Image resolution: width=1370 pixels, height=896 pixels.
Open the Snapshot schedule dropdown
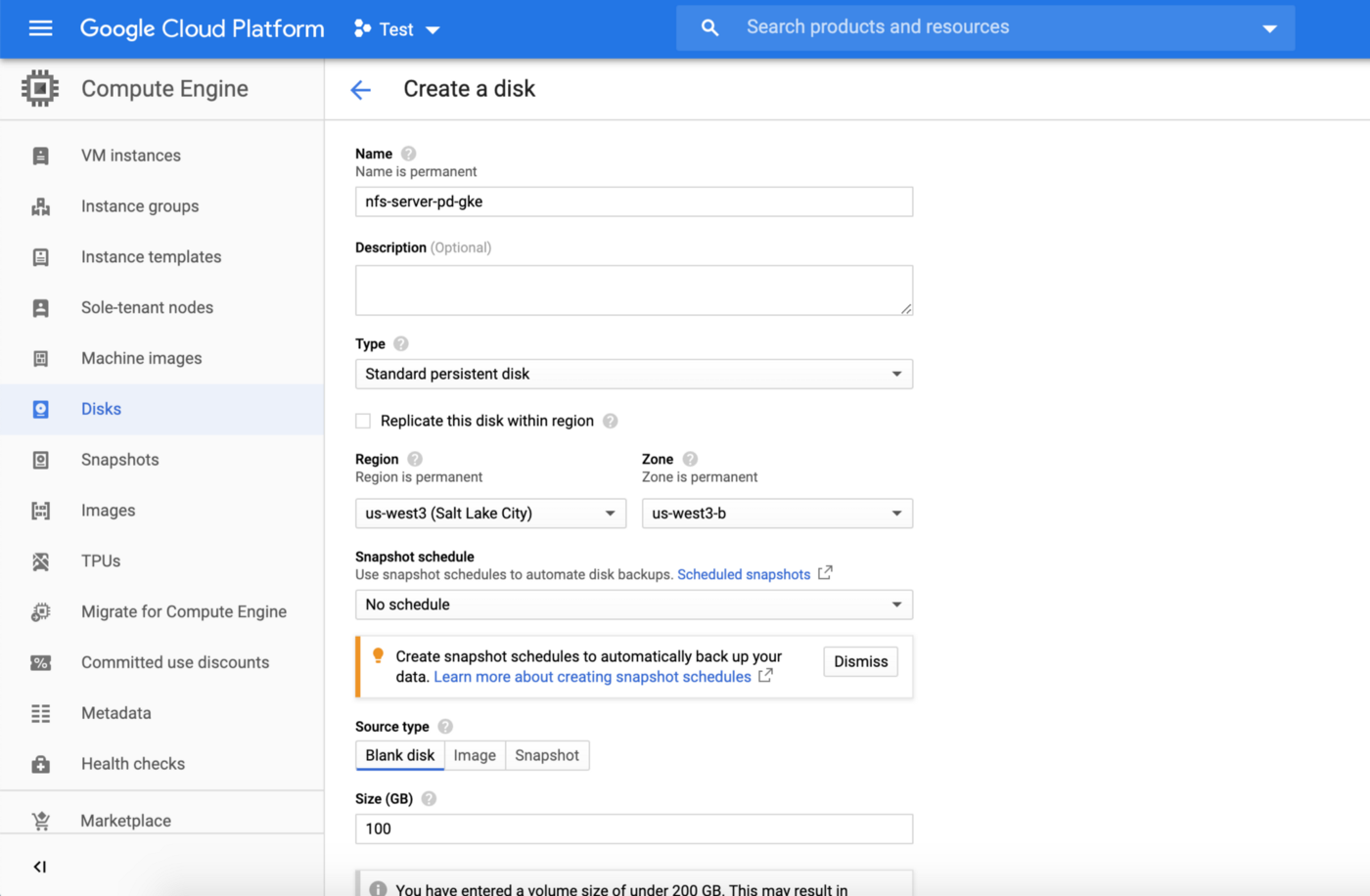point(634,605)
